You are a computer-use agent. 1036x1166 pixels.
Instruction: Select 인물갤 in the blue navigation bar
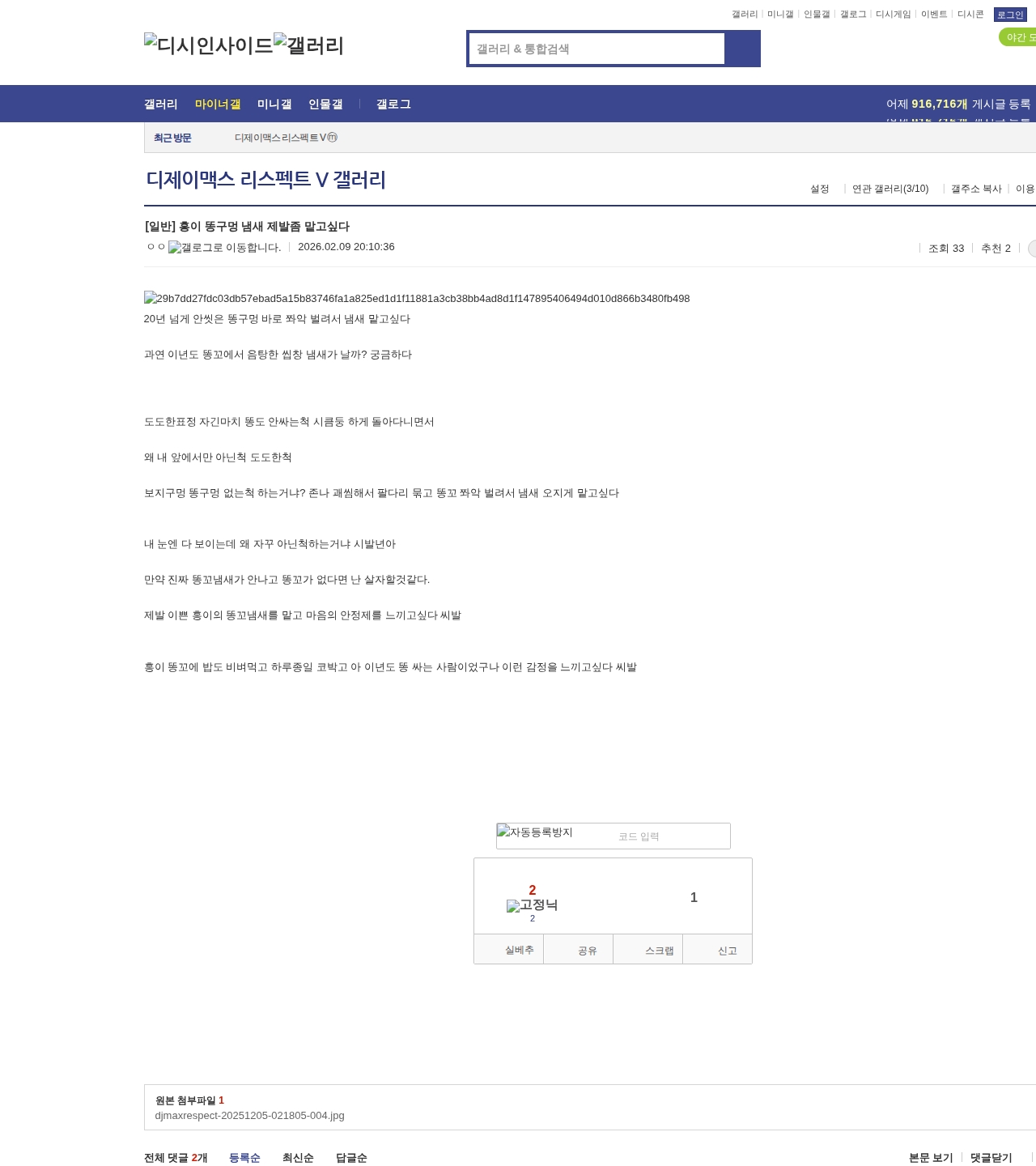coord(325,104)
